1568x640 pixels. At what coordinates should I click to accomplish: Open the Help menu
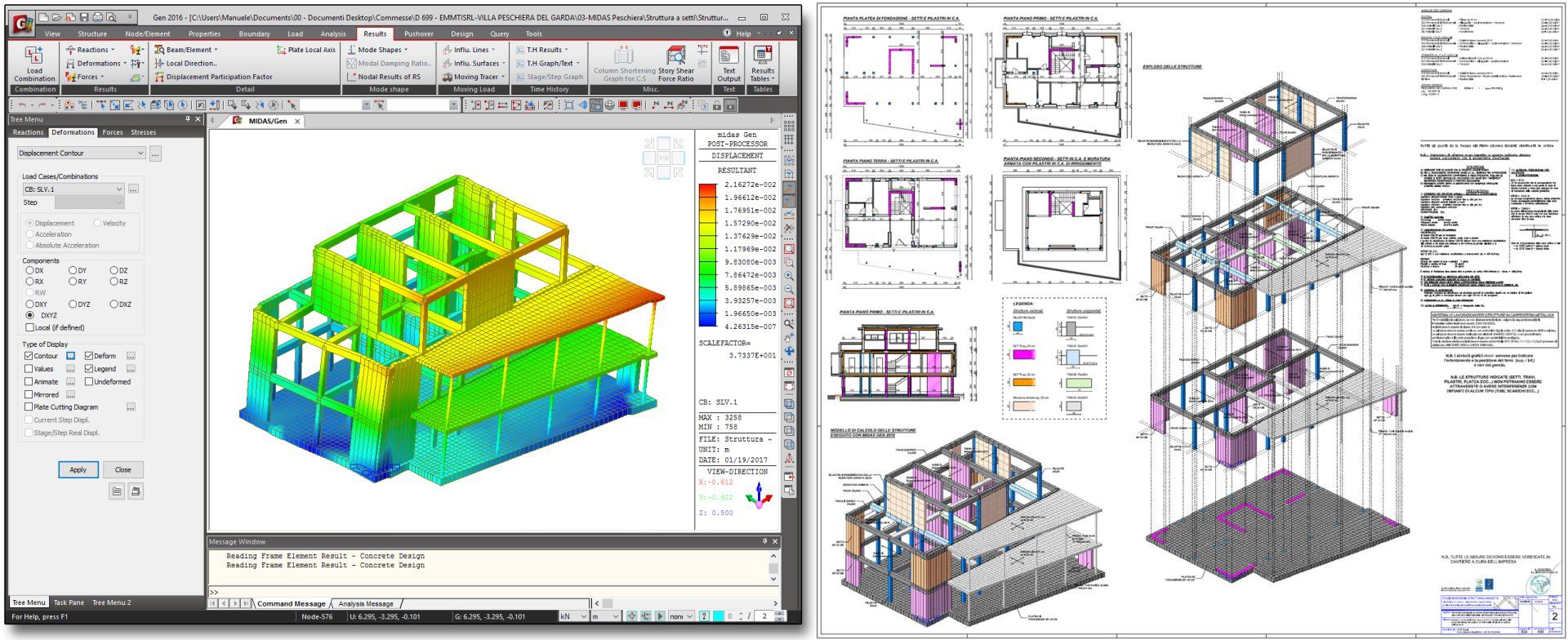pos(743,33)
